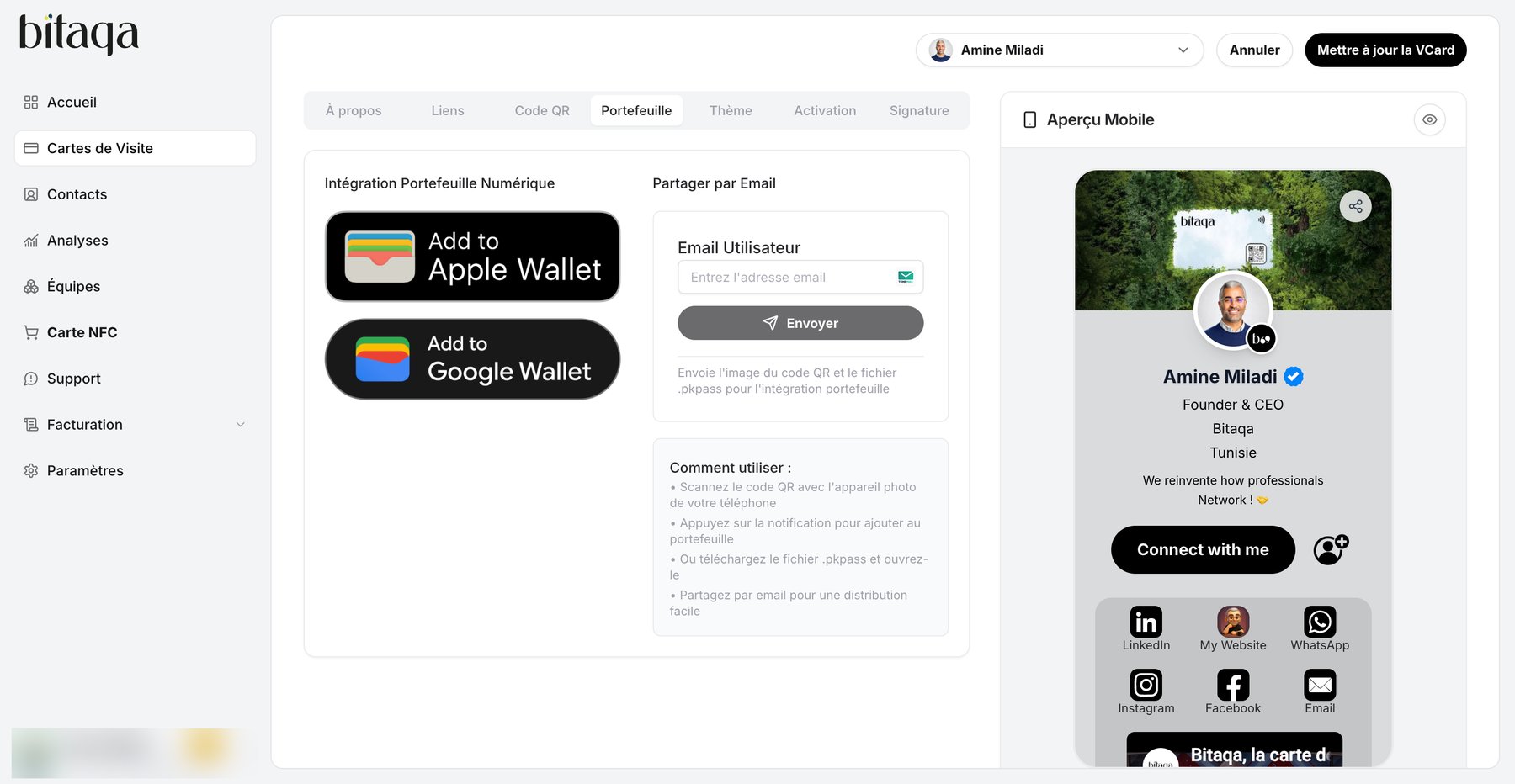The width and height of the screenshot is (1515, 784).
Task: Click the Support chat bubble icon
Action: pos(31,379)
